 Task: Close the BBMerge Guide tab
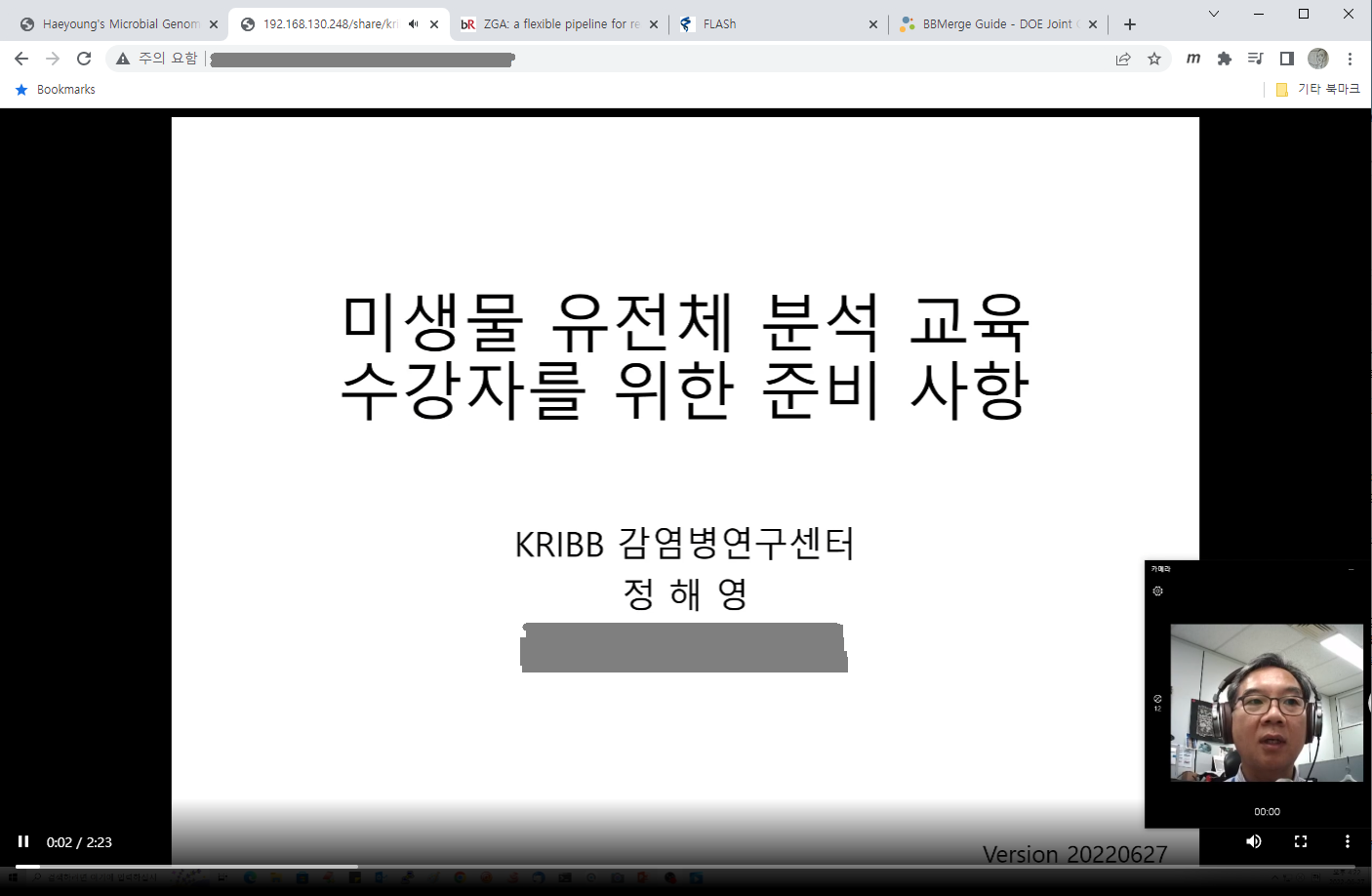click(1093, 24)
